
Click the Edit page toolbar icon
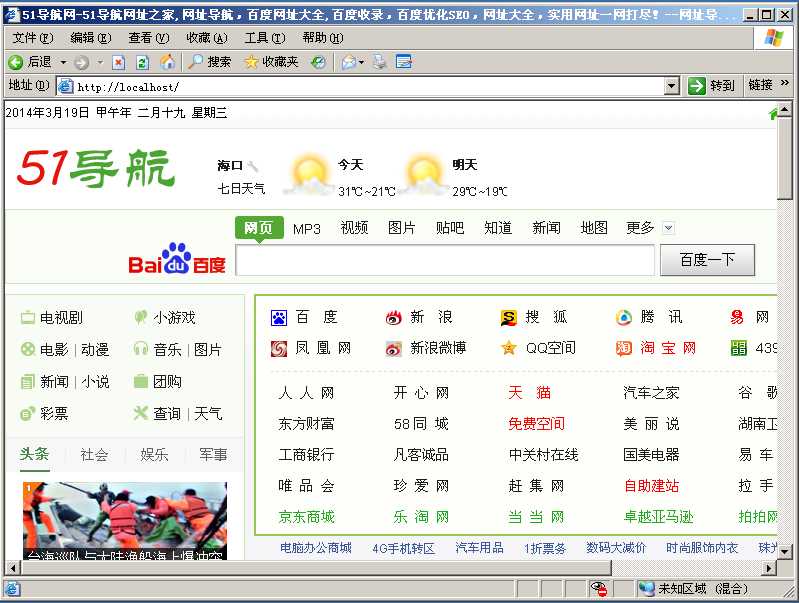coord(404,62)
